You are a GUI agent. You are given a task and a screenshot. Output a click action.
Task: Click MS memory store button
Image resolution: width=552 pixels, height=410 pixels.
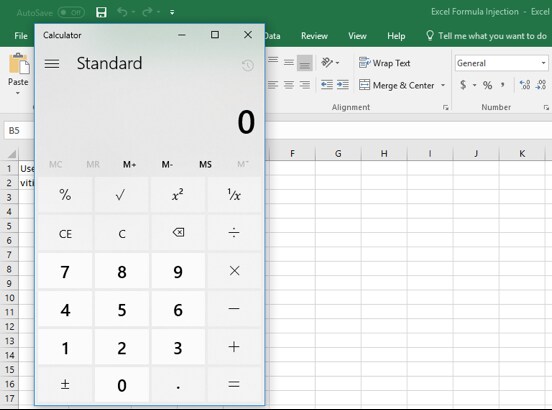coord(205,164)
